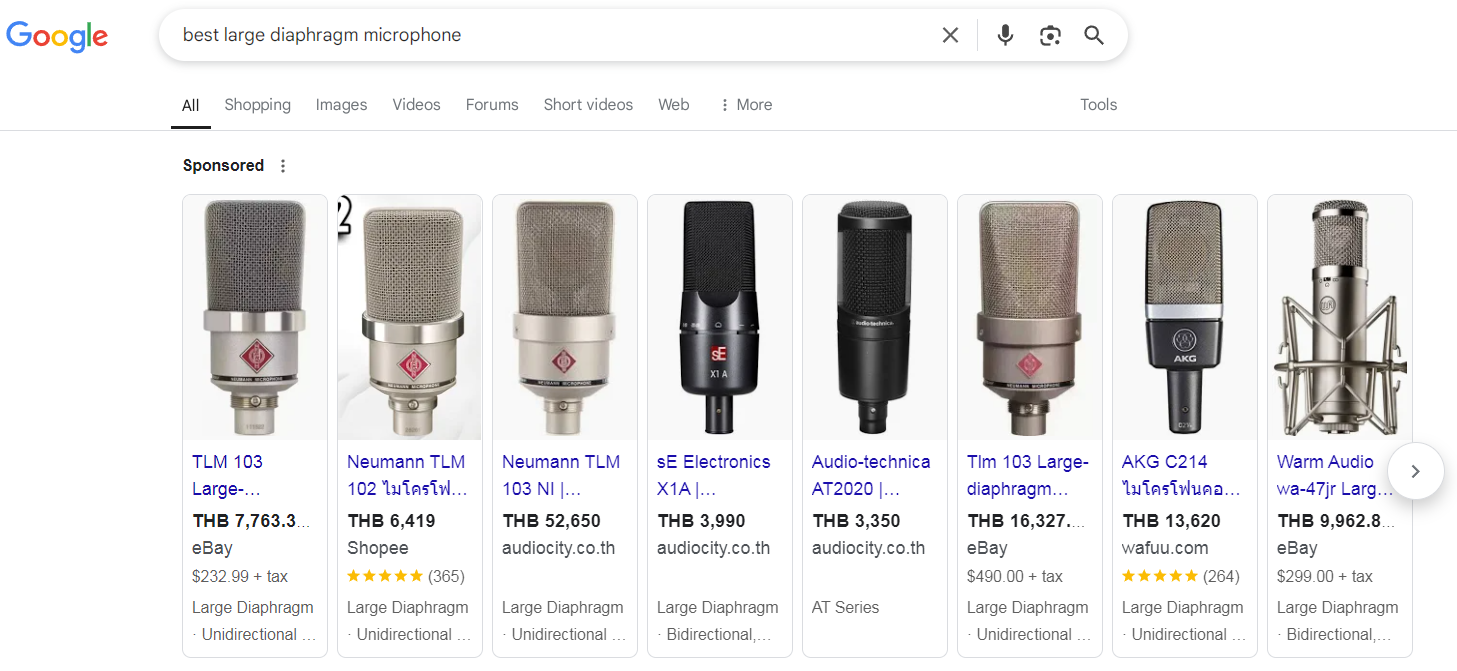Open Audio-technica AT2020 product link
This screenshot has height=671, width=1457.
(871, 475)
